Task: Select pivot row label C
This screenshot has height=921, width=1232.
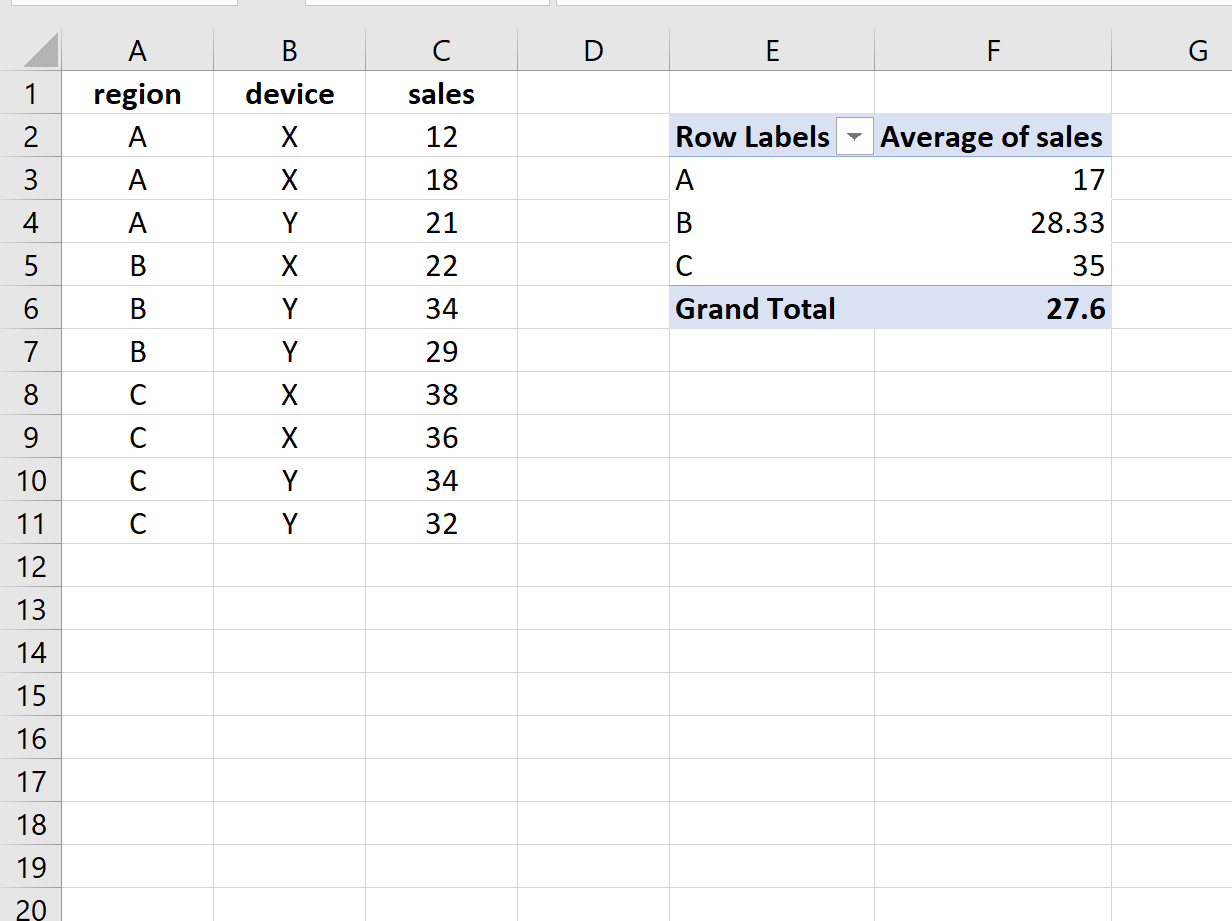Action: (772, 265)
